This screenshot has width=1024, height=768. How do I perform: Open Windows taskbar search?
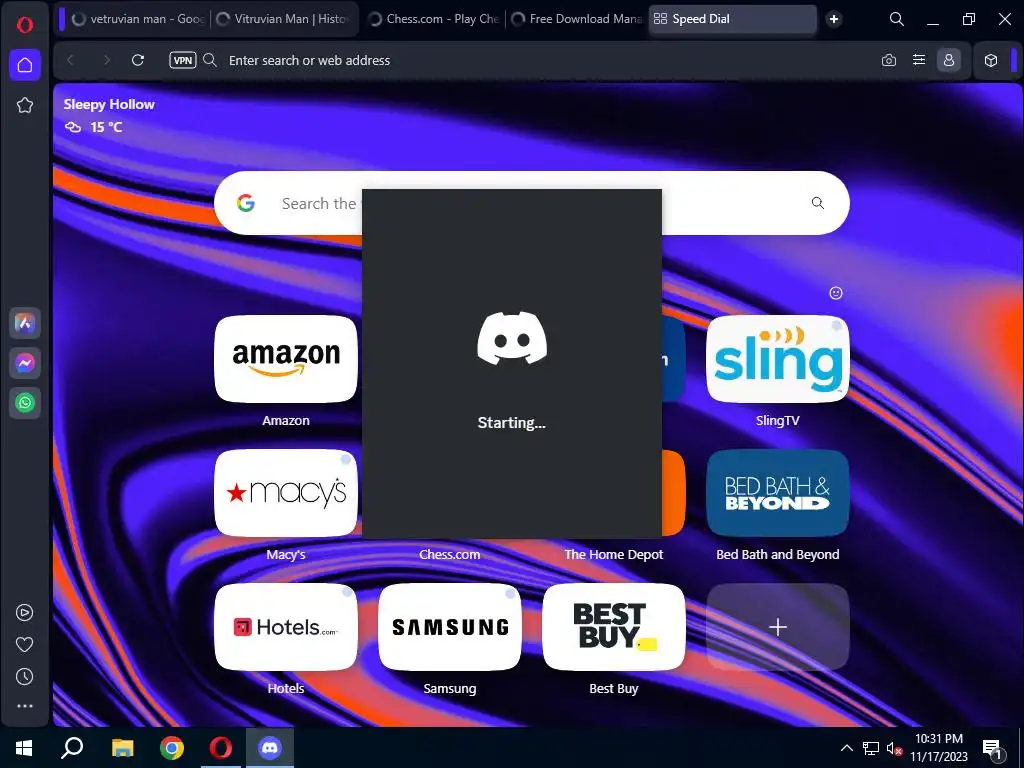point(72,748)
